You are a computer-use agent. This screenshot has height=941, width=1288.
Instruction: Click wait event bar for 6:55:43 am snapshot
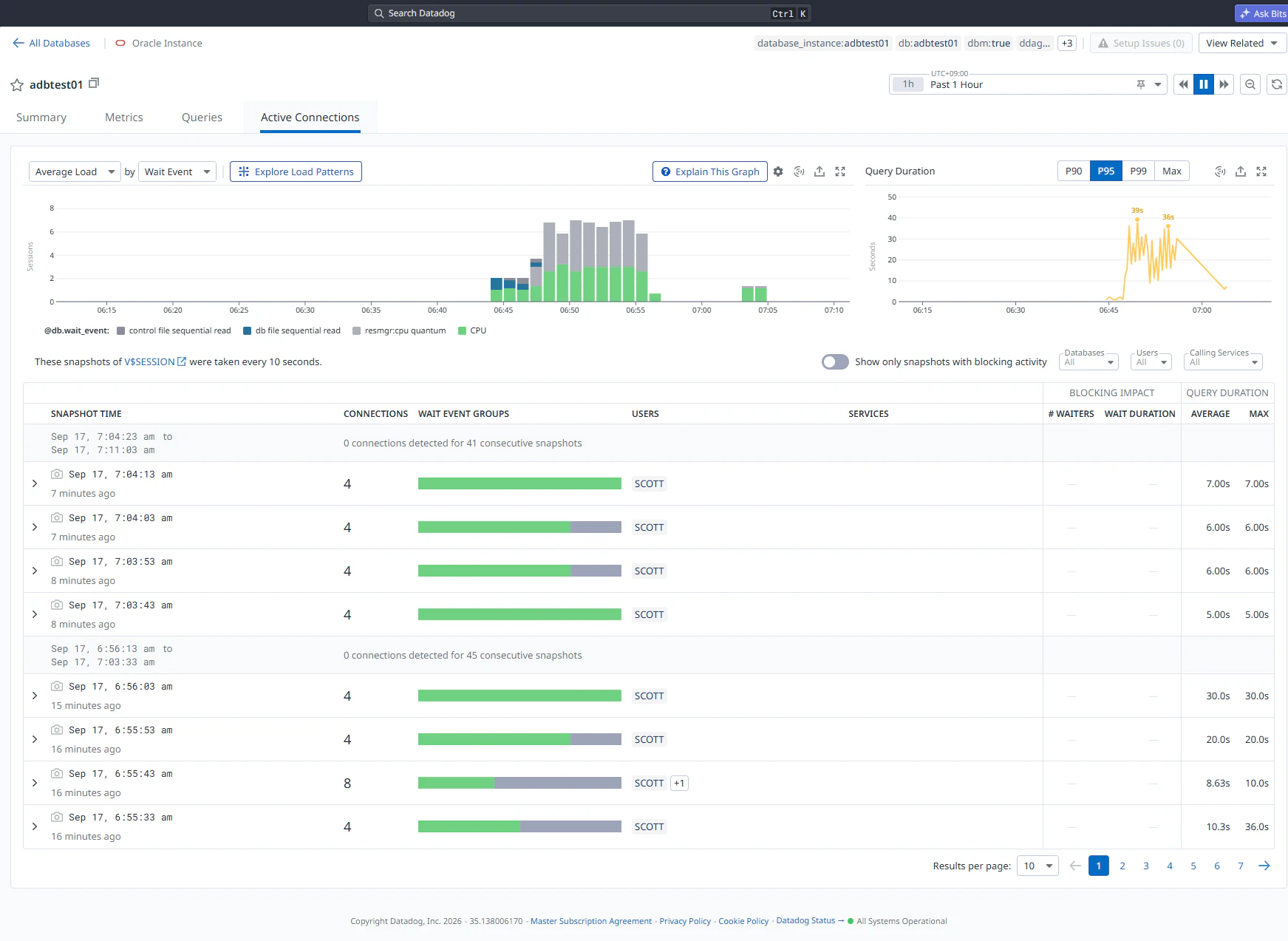pyautogui.click(x=519, y=783)
